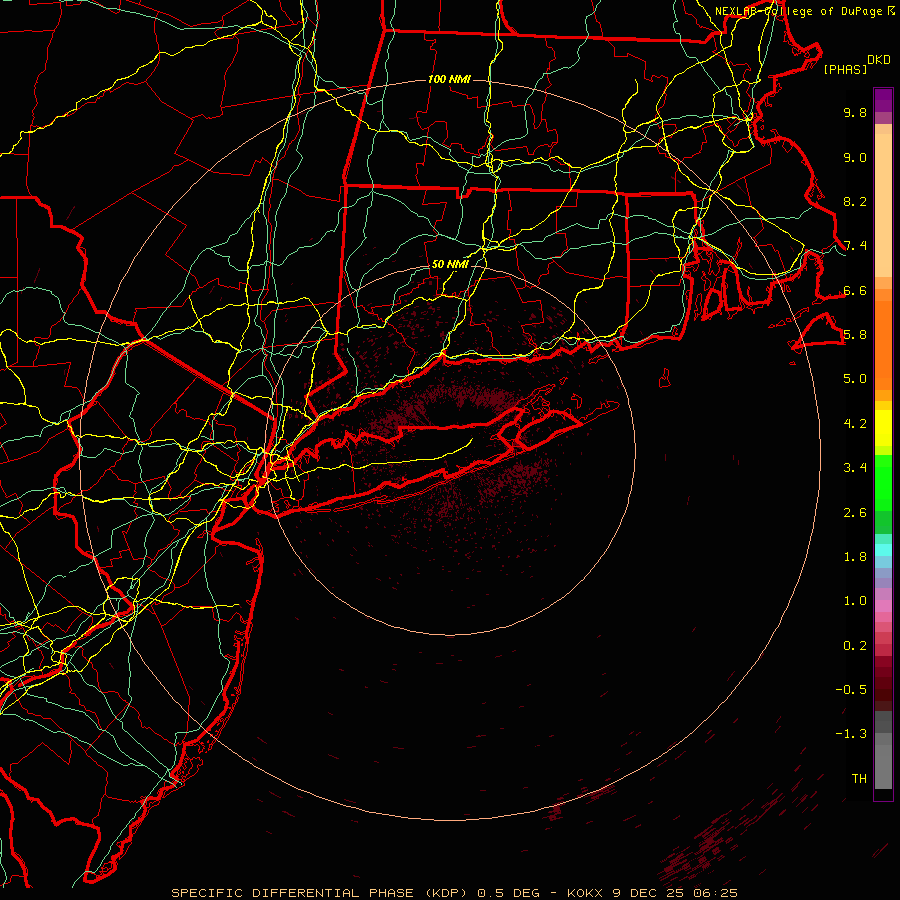Pick the pink band beside 1.0
The width and height of the screenshot is (900, 900).
point(883,606)
